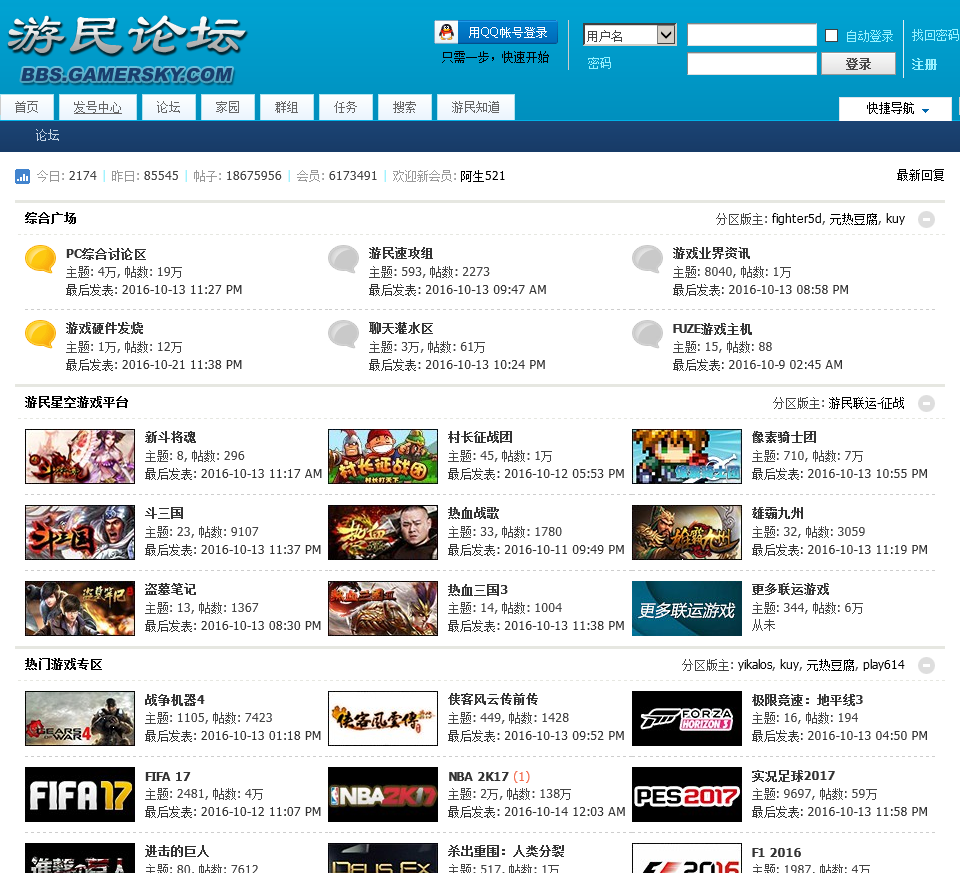The image size is (960, 873).
Task: Click the 游戏硬件发烧 orange bubble icon
Action: coord(40,334)
